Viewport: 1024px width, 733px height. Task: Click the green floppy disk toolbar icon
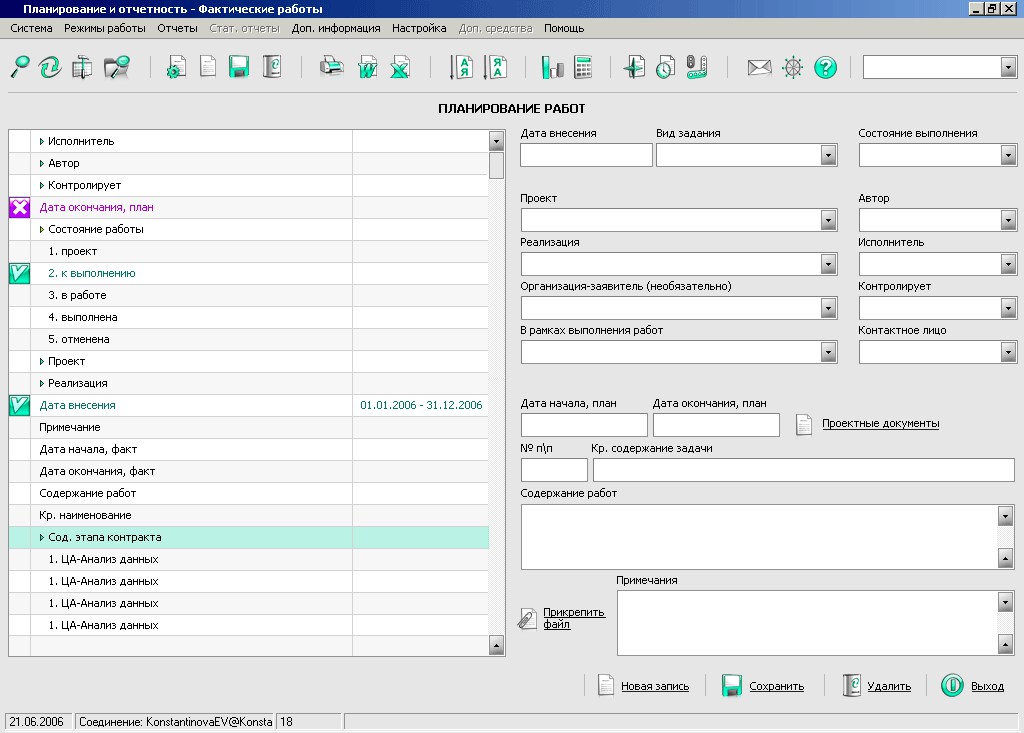coord(239,67)
